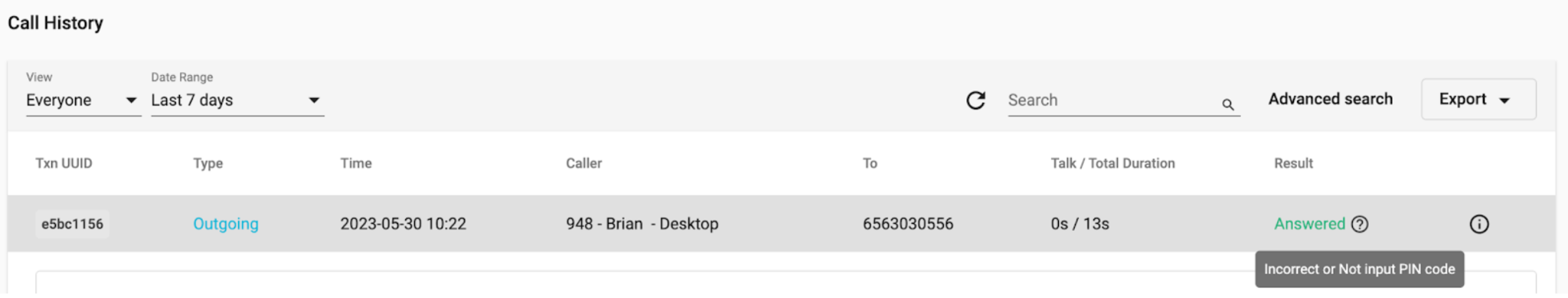Sort by the Time column header
1568x298 pixels.
(356, 163)
